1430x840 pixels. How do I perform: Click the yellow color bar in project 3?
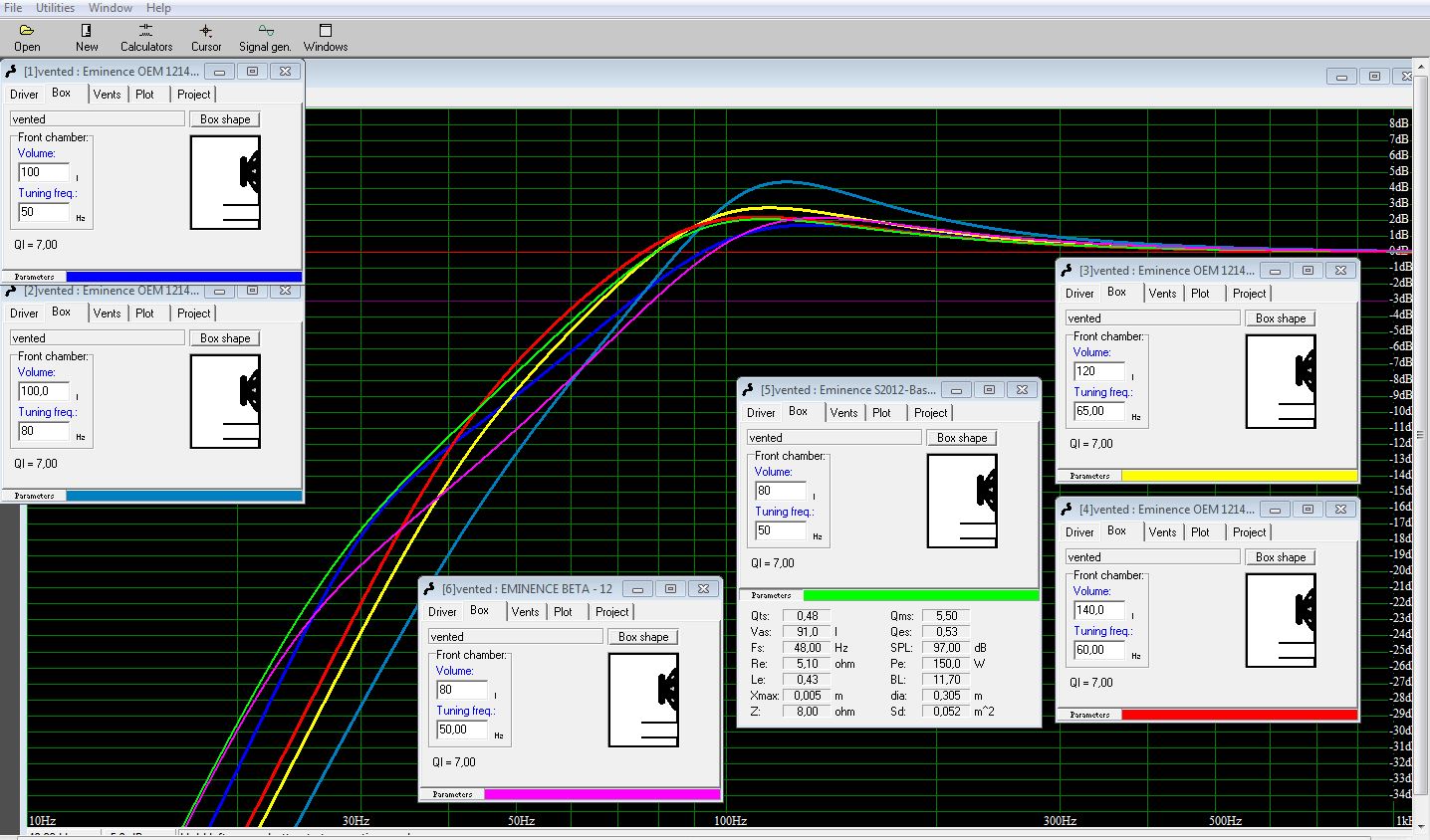click(x=1239, y=476)
